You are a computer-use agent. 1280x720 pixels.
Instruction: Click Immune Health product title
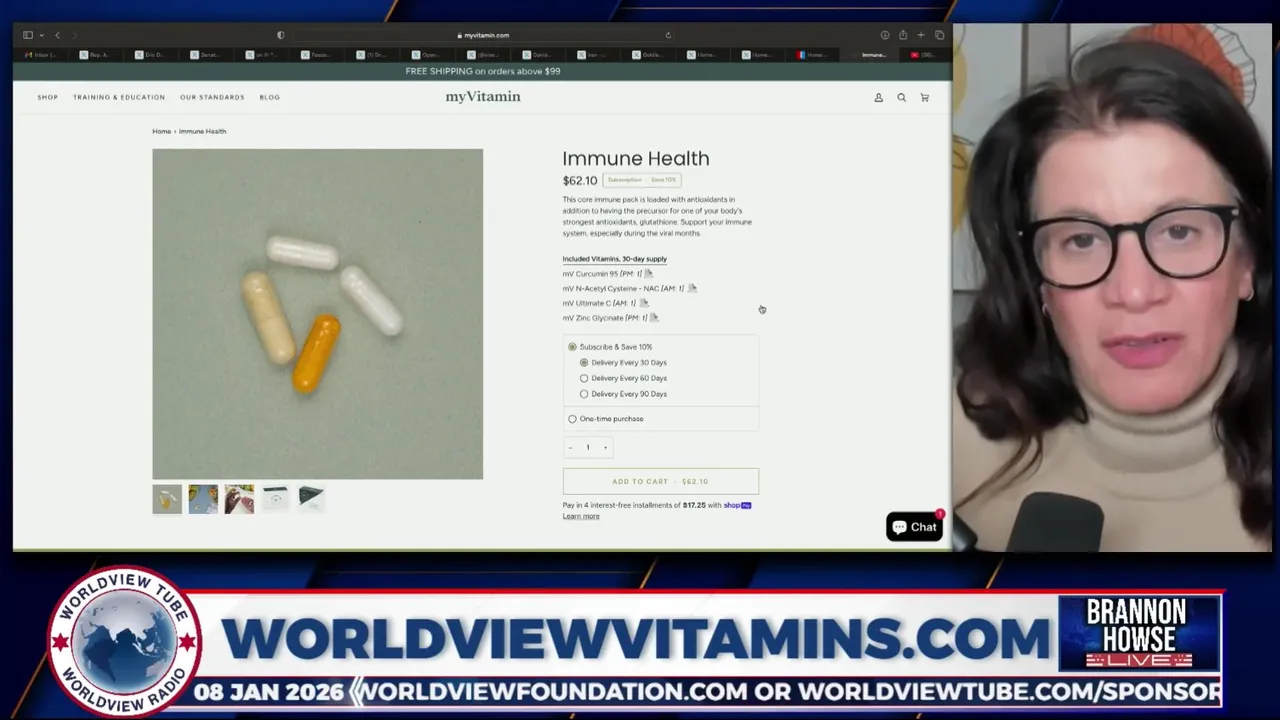636,158
